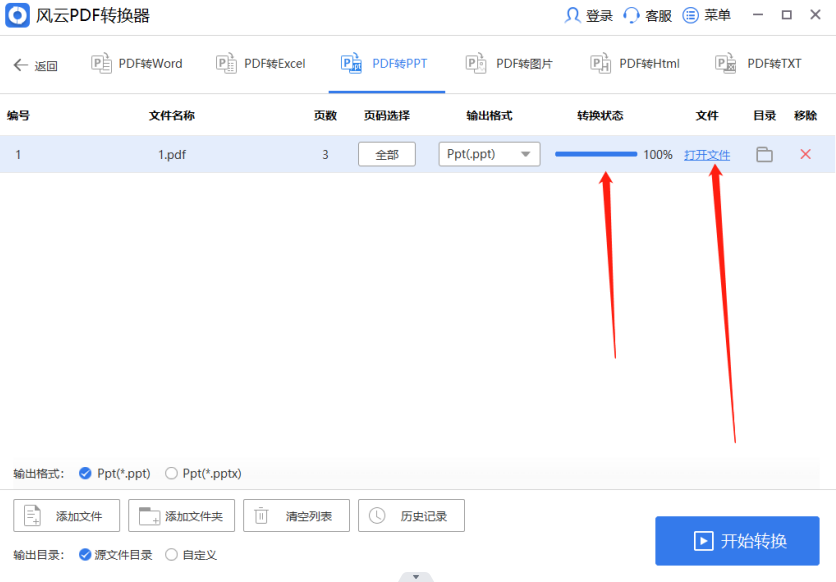The height and width of the screenshot is (582, 836).
Task: Open the Ppt(.ppt) format dropdown
Action: click(489, 154)
